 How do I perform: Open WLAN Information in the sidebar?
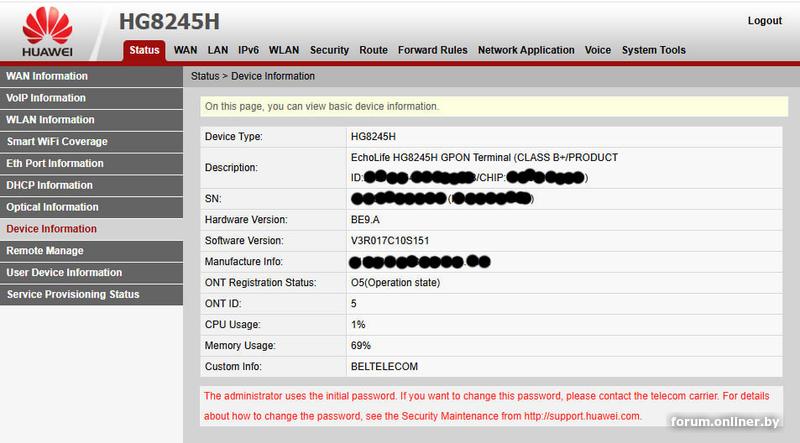coord(91,120)
